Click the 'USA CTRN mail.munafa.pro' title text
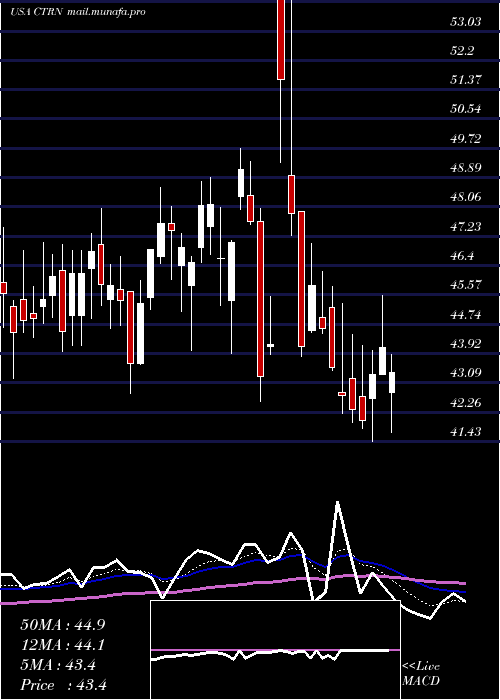Viewport: 500px width, 700px height. pos(78,12)
